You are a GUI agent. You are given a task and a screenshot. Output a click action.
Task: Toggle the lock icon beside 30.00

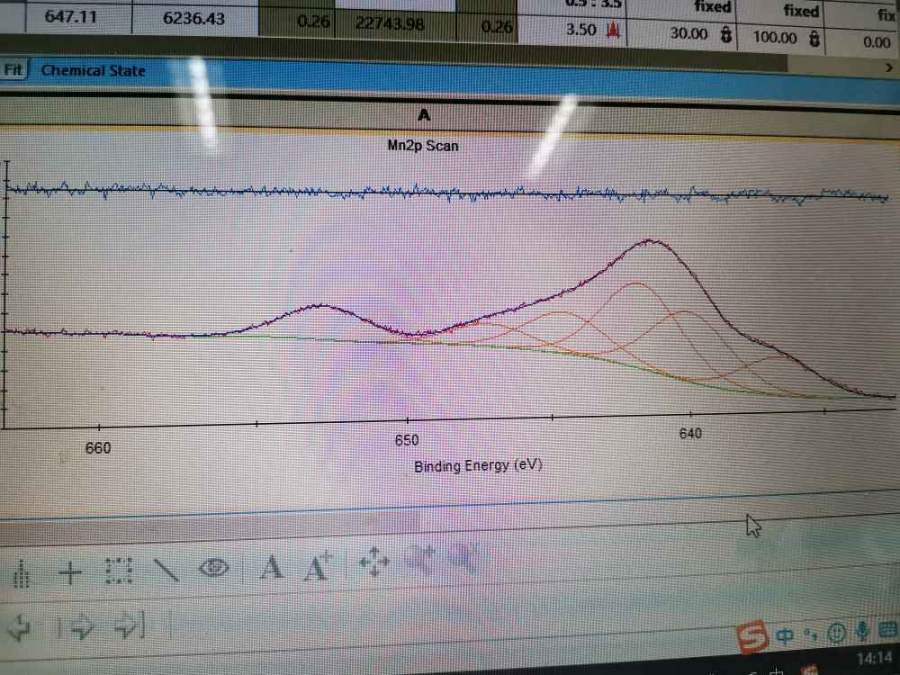pyautogui.click(x=726, y=33)
